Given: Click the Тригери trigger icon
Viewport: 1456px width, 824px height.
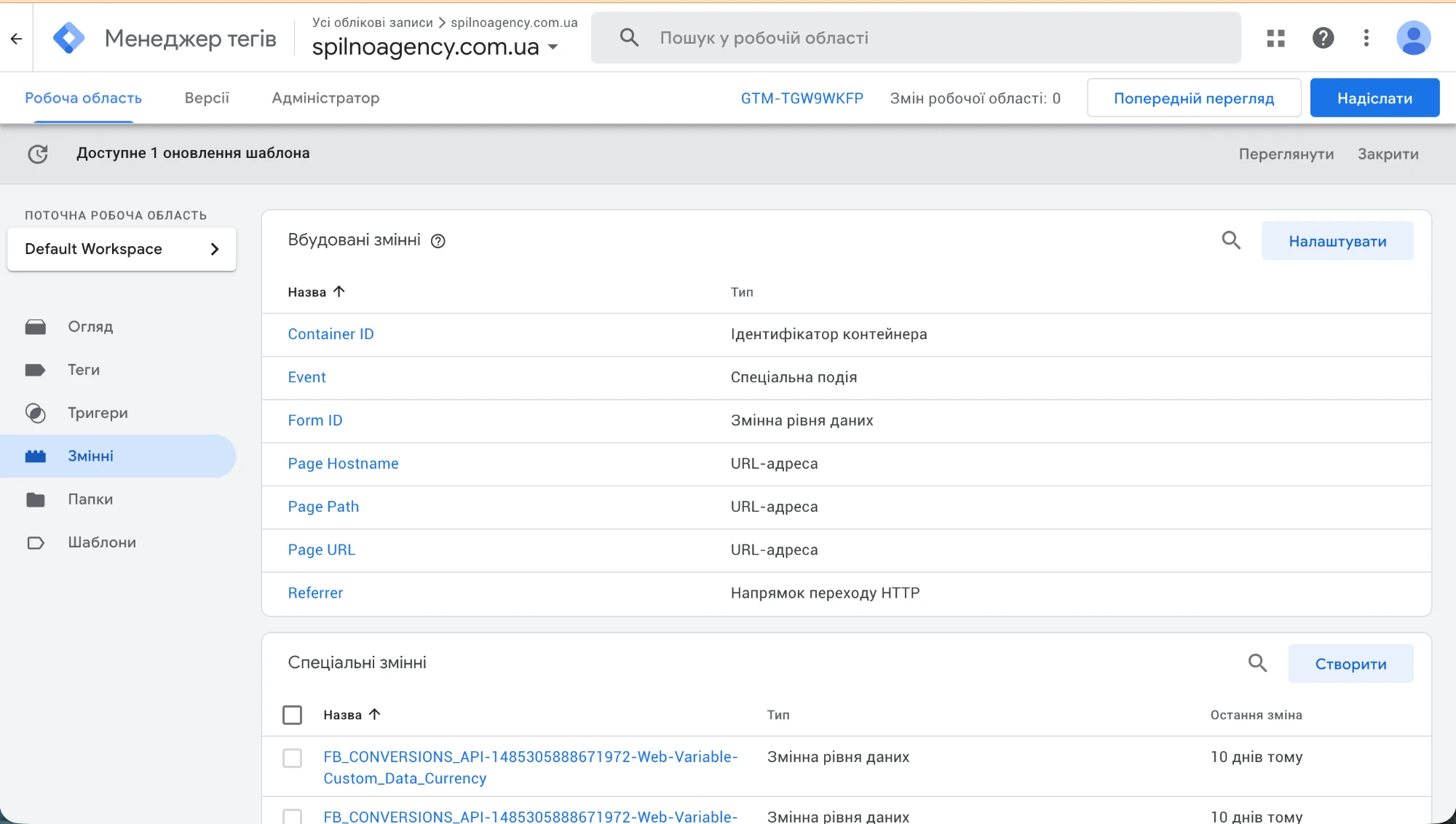Looking at the screenshot, I should point(35,413).
